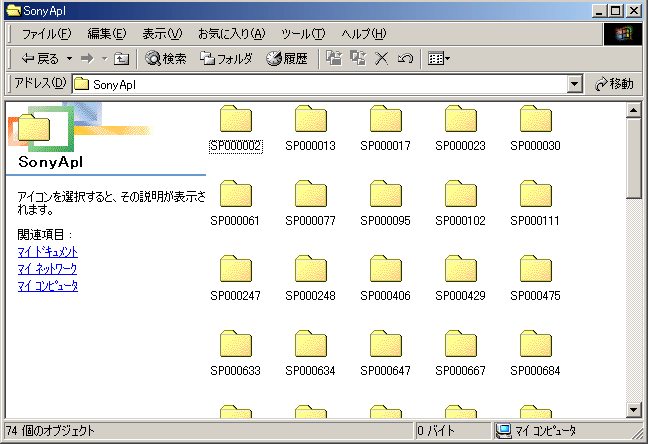Expand the address bar dropdown arrow
The height and width of the screenshot is (444, 648).
pos(574,84)
